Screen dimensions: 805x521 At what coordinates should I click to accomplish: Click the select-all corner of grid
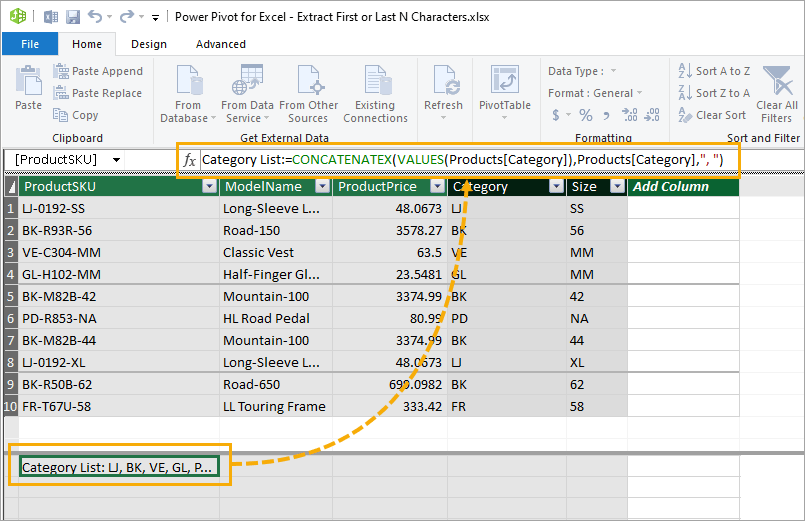click(11, 186)
